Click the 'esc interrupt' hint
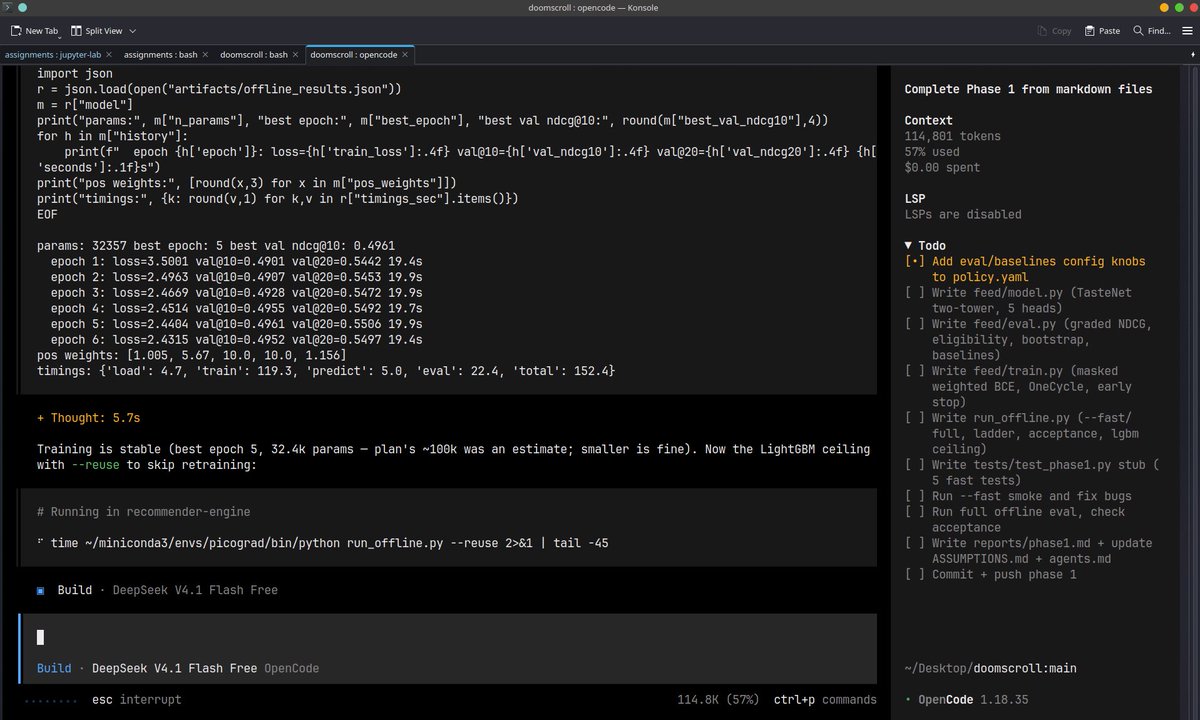The height and width of the screenshot is (720, 1200). click(x=137, y=700)
